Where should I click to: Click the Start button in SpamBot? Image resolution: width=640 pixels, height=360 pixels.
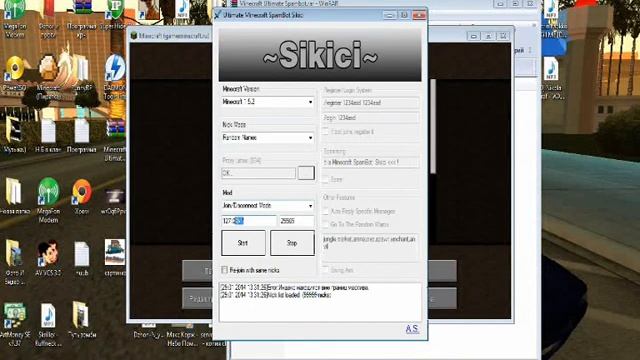[x=243, y=243]
